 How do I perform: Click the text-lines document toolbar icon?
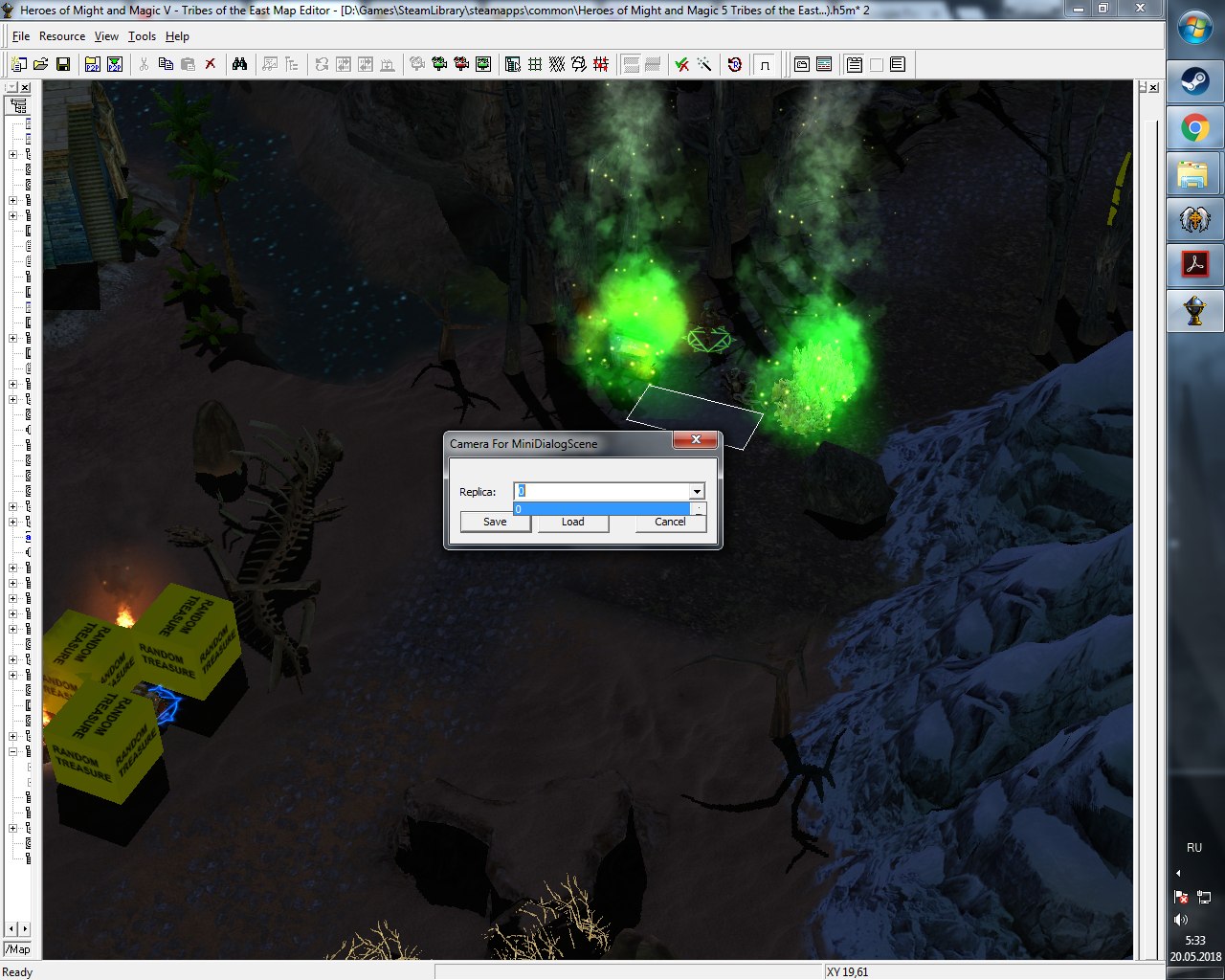click(x=898, y=64)
